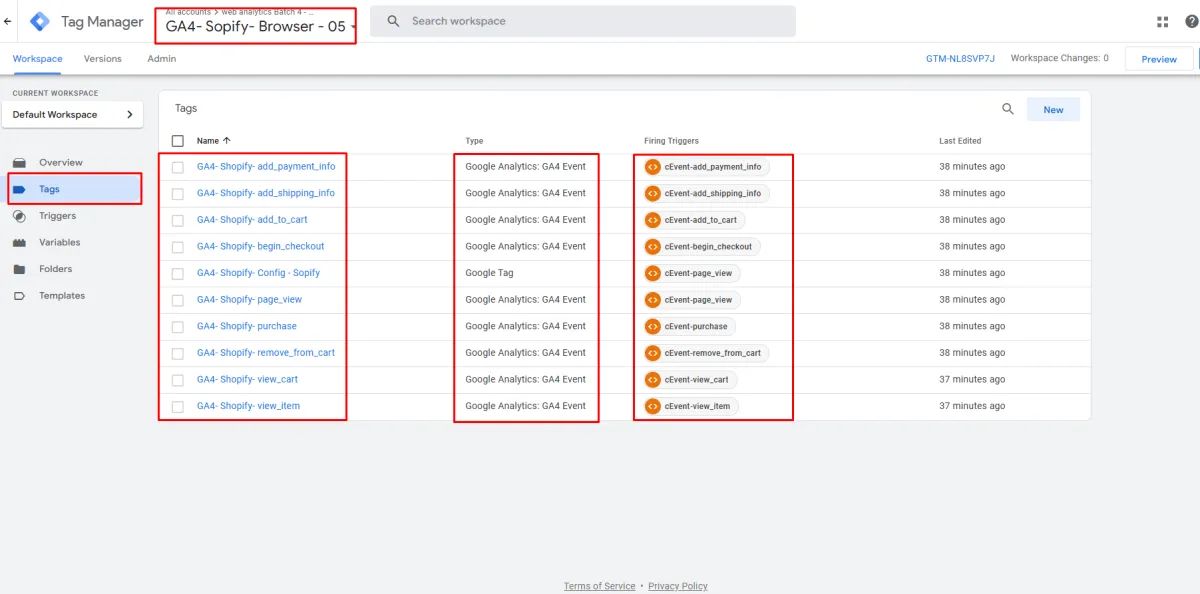Check the box for begin_checkout tag
The width and height of the screenshot is (1200, 594).
click(178, 247)
